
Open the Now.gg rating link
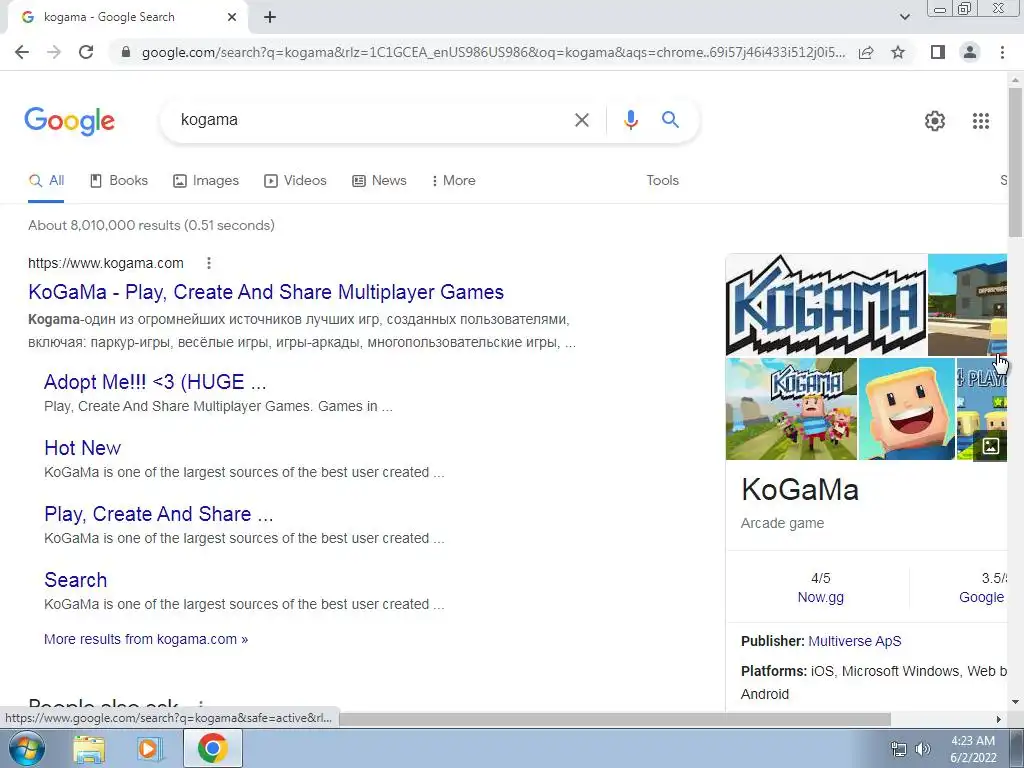point(820,598)
